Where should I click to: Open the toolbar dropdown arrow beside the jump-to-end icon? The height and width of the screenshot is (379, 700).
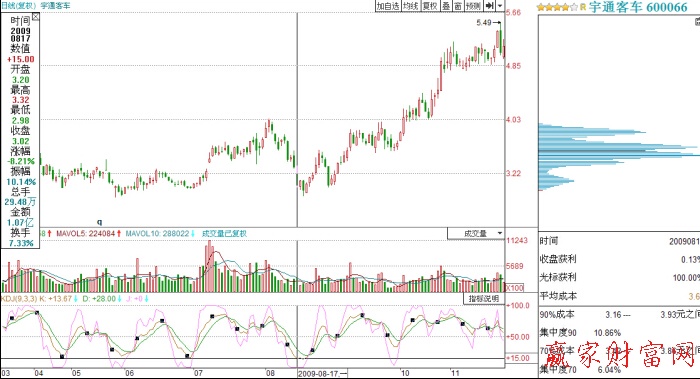[x=500, y=6]
